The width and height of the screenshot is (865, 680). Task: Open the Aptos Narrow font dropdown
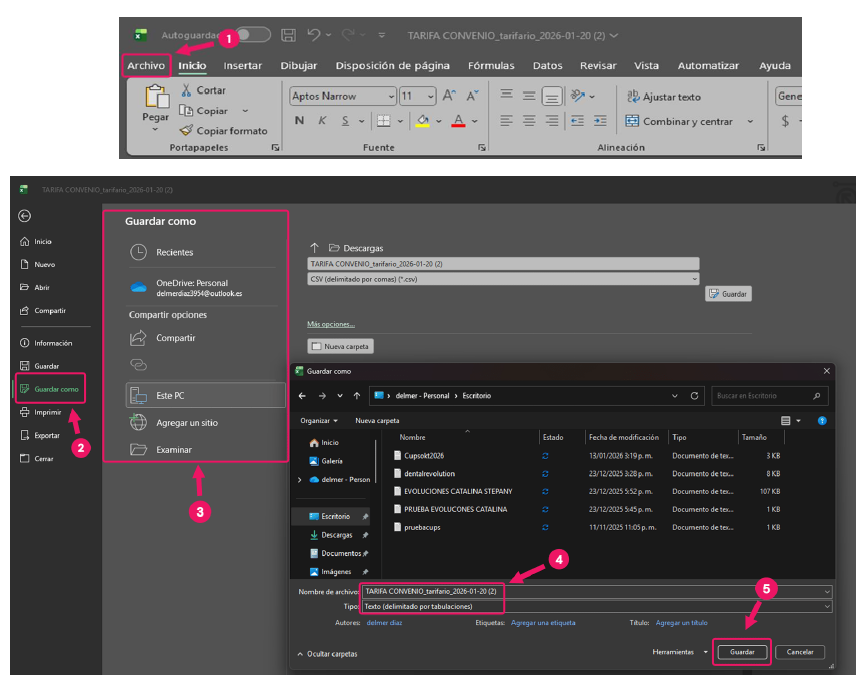click(391, 97)
